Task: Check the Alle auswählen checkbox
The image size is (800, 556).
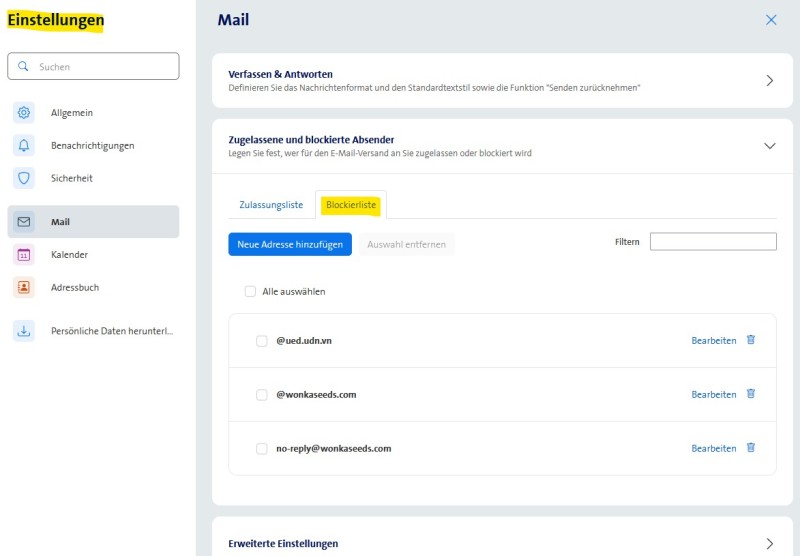Action: coord(250,292)
